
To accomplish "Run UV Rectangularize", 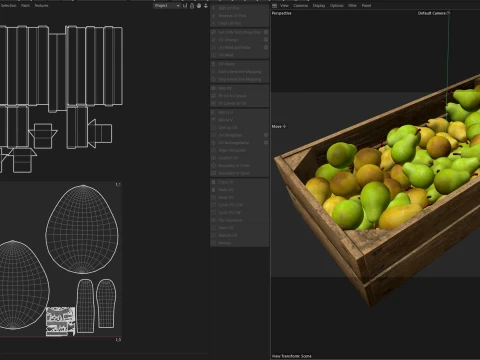I will pyautogui.click(x=237, y=143).
